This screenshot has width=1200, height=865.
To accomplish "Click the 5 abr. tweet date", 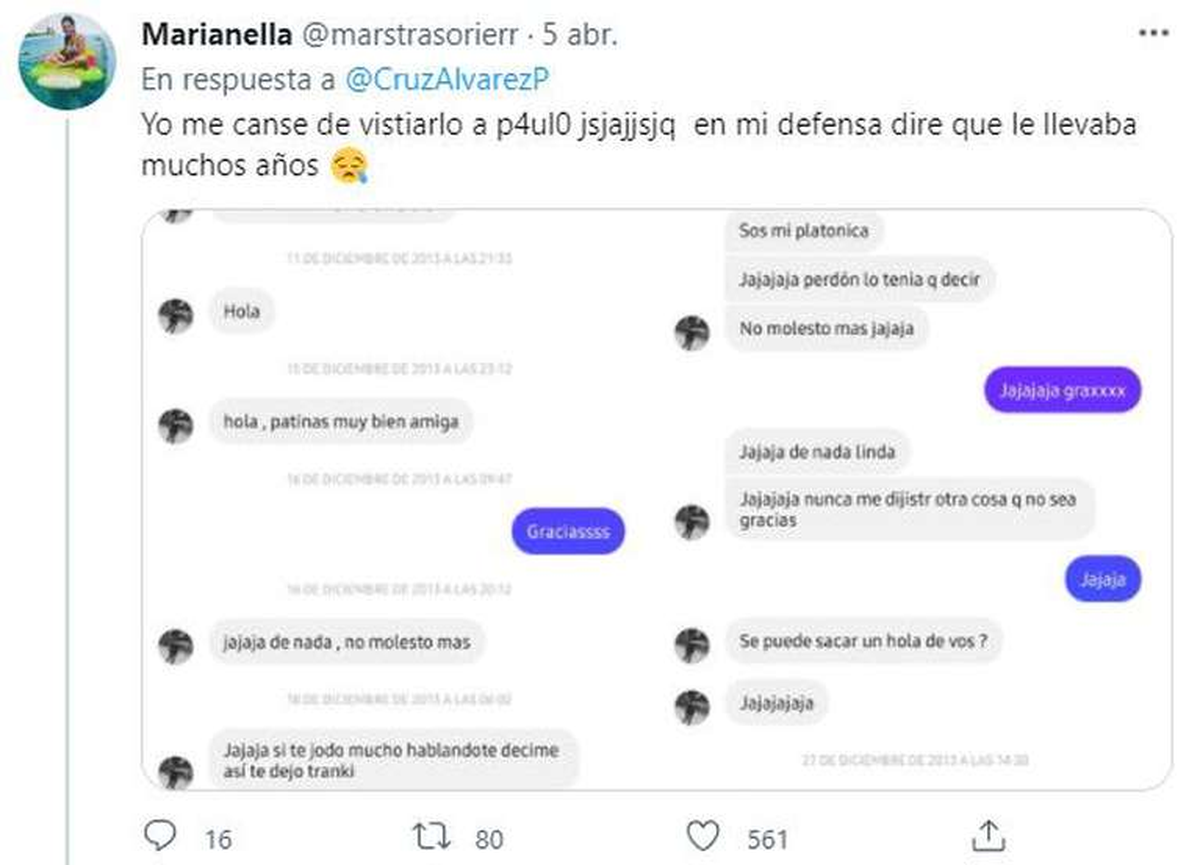I will click(580, 34).
